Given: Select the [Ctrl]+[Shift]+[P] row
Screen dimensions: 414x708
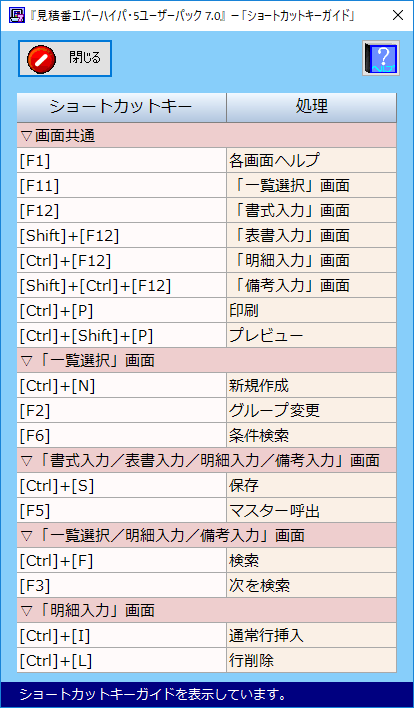Looking at the screenshot, I should point(207,335).
